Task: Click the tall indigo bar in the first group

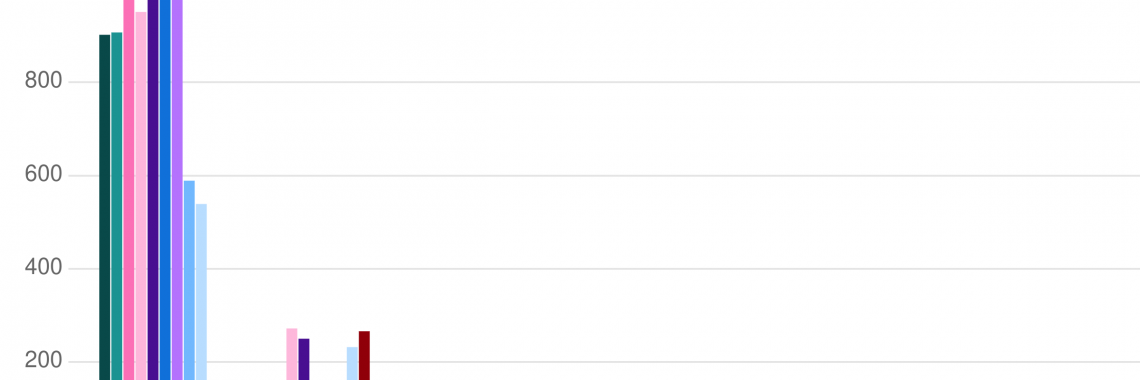Action: click(x=153, y=190)
